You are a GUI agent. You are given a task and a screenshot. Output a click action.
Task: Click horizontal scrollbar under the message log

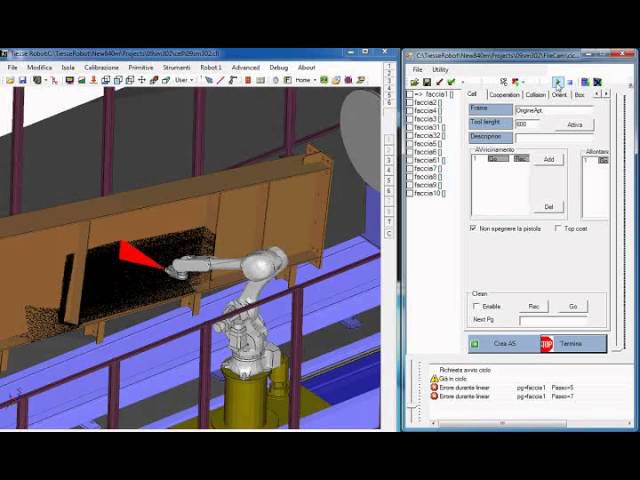pyautogui.click(x=532, y=424)
